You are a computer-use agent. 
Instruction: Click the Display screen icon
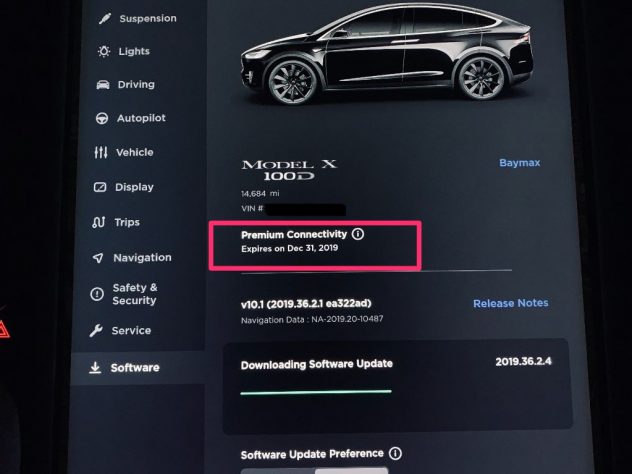pyautogui.click(x=100, y=187)
